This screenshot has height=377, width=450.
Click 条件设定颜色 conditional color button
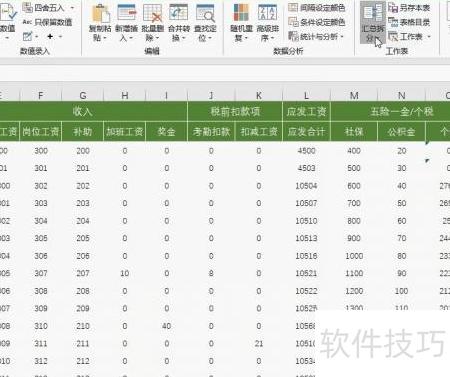317,22
